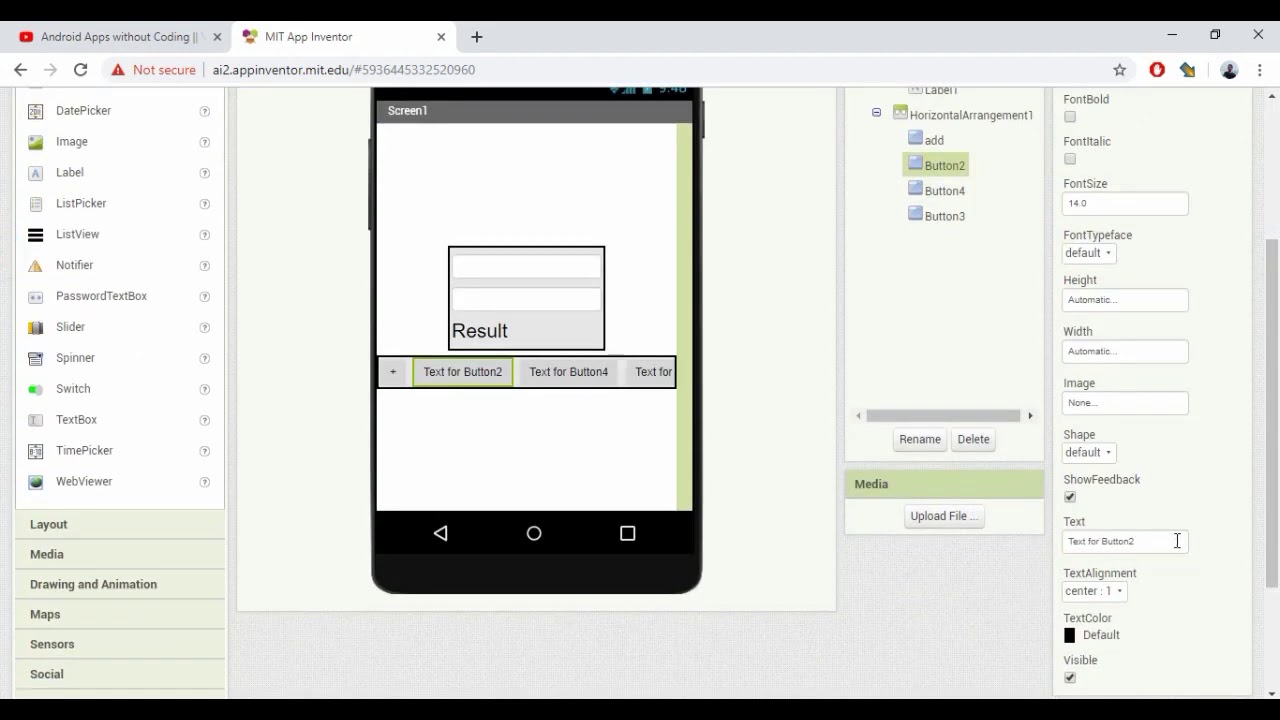Open help for Image component
This screenshot has width=1280, height=720.
tap(205, 142)
